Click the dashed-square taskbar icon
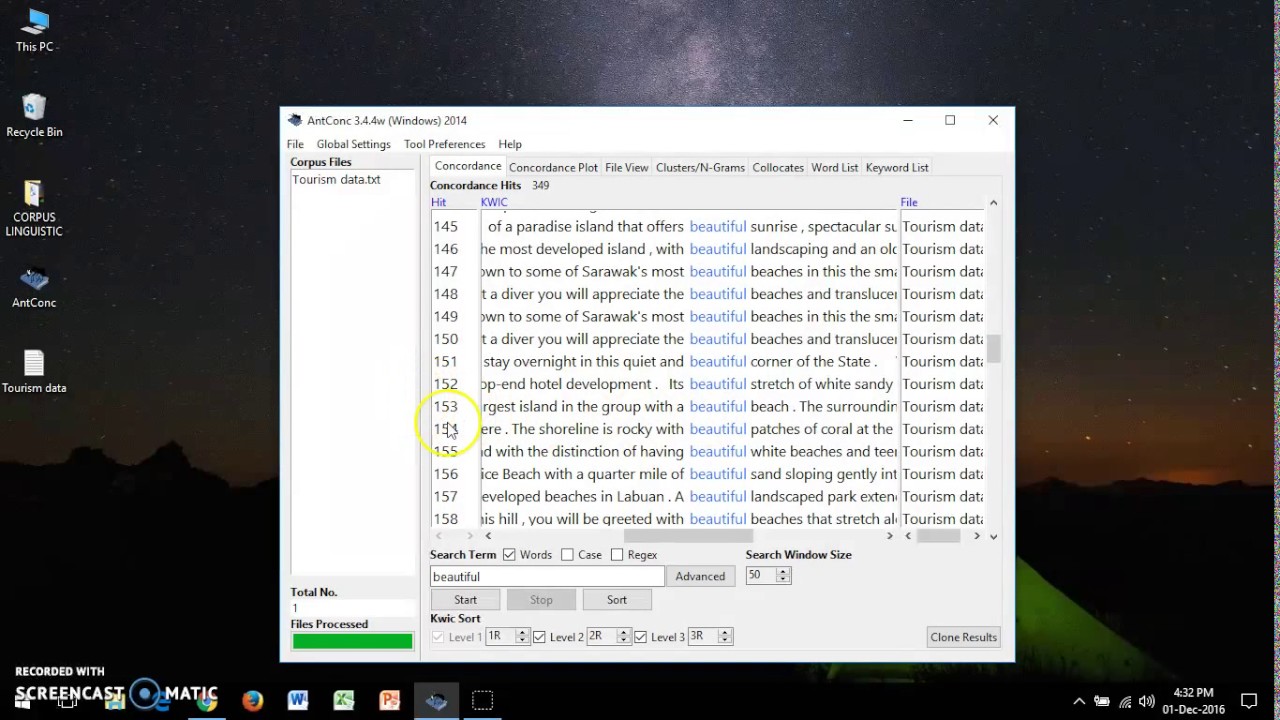This screenshot has width=1280, height=720. [x=482, y=700]
